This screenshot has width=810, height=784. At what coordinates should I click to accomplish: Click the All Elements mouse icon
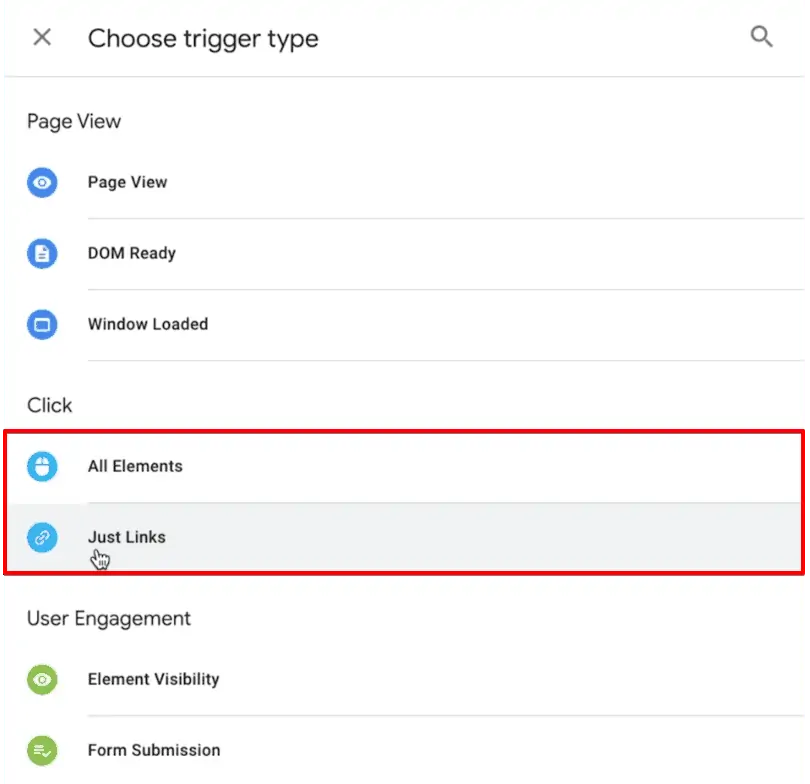(x=41, y=466)
